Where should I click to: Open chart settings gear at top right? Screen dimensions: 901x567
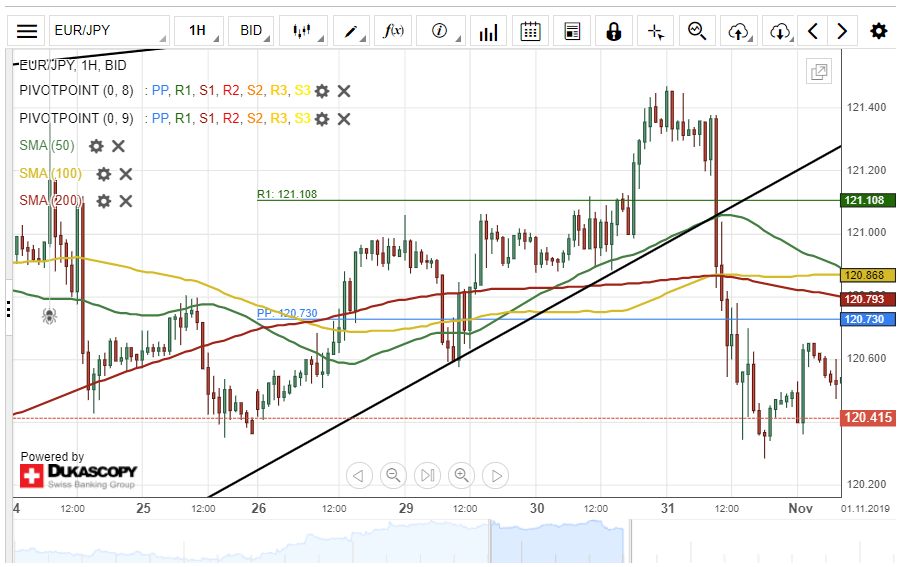[878, 31]
